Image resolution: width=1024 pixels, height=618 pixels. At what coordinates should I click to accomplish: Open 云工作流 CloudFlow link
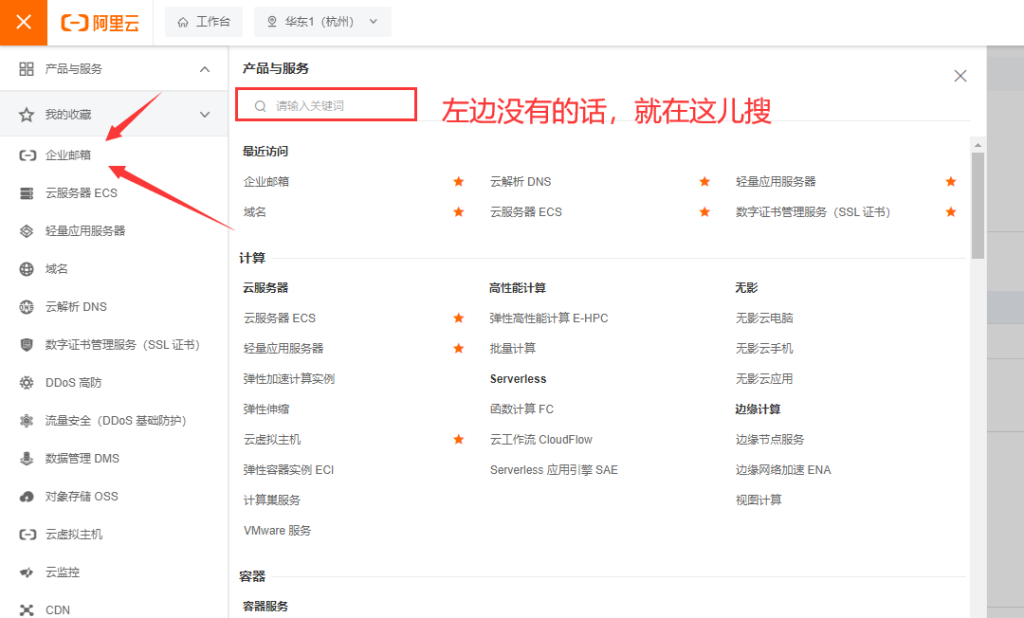541,440
